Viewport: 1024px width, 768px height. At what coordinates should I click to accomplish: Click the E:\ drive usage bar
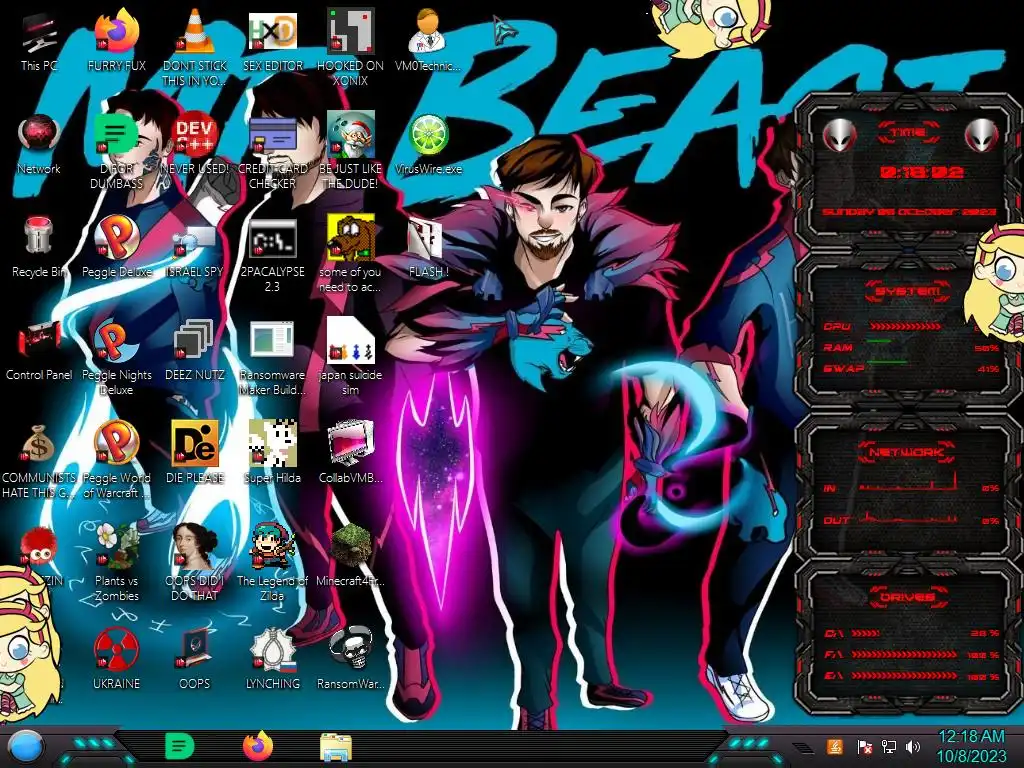click(904, 676)
